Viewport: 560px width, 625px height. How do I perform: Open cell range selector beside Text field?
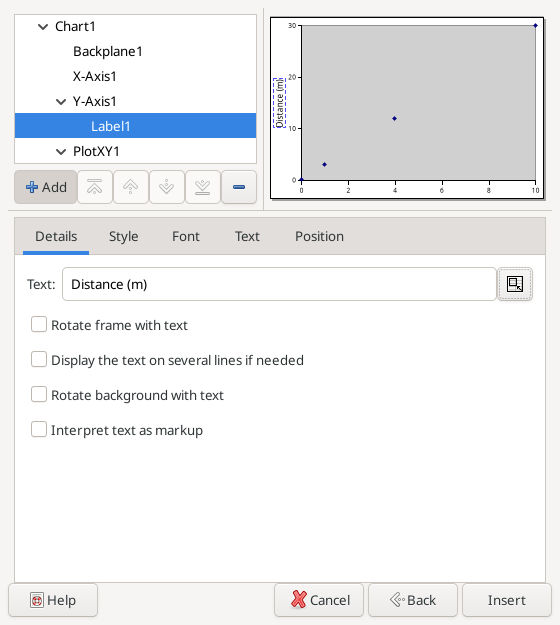click(x=515, y=284)
